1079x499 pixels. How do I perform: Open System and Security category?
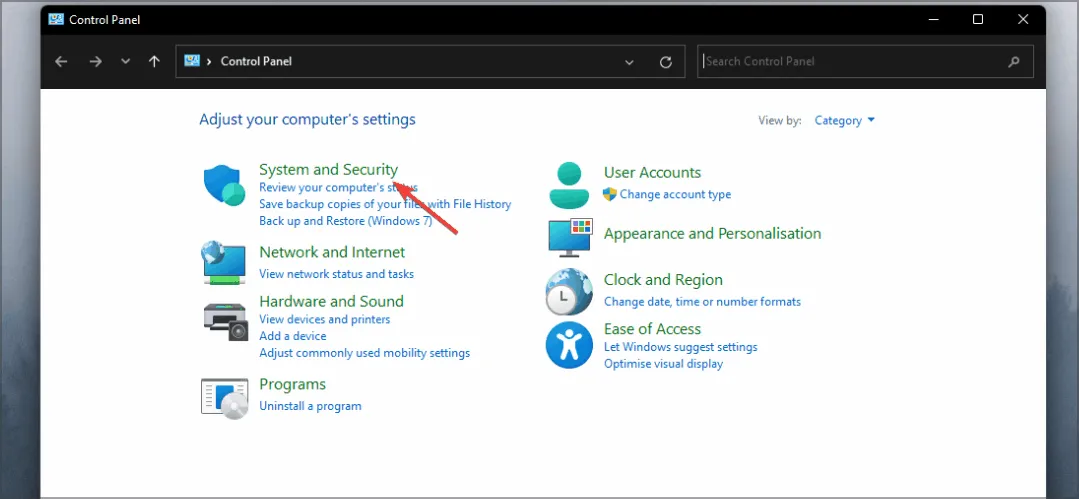328,170
